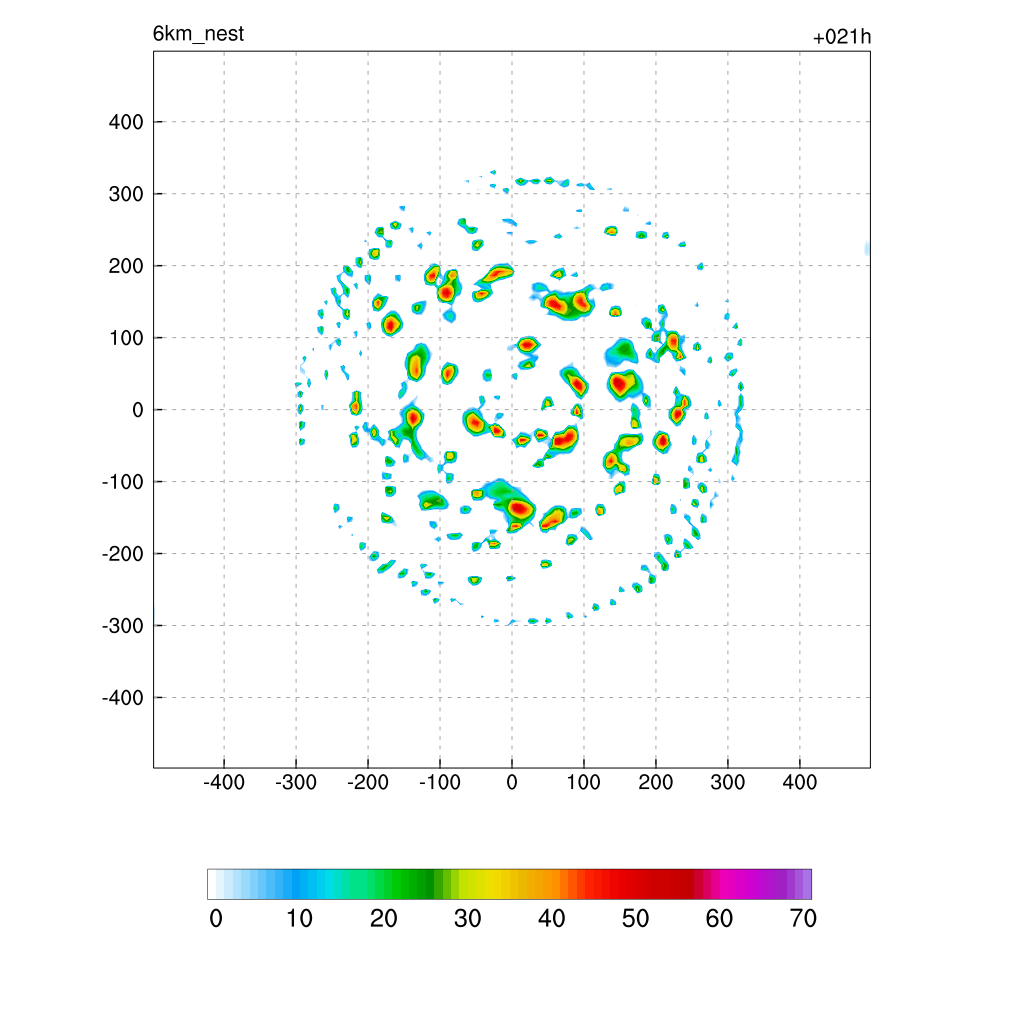Click the x-axis tick label "-300"
The width and height of the screenshot is (1024, 1024).
pyautogui.click(x=295, y=782)
